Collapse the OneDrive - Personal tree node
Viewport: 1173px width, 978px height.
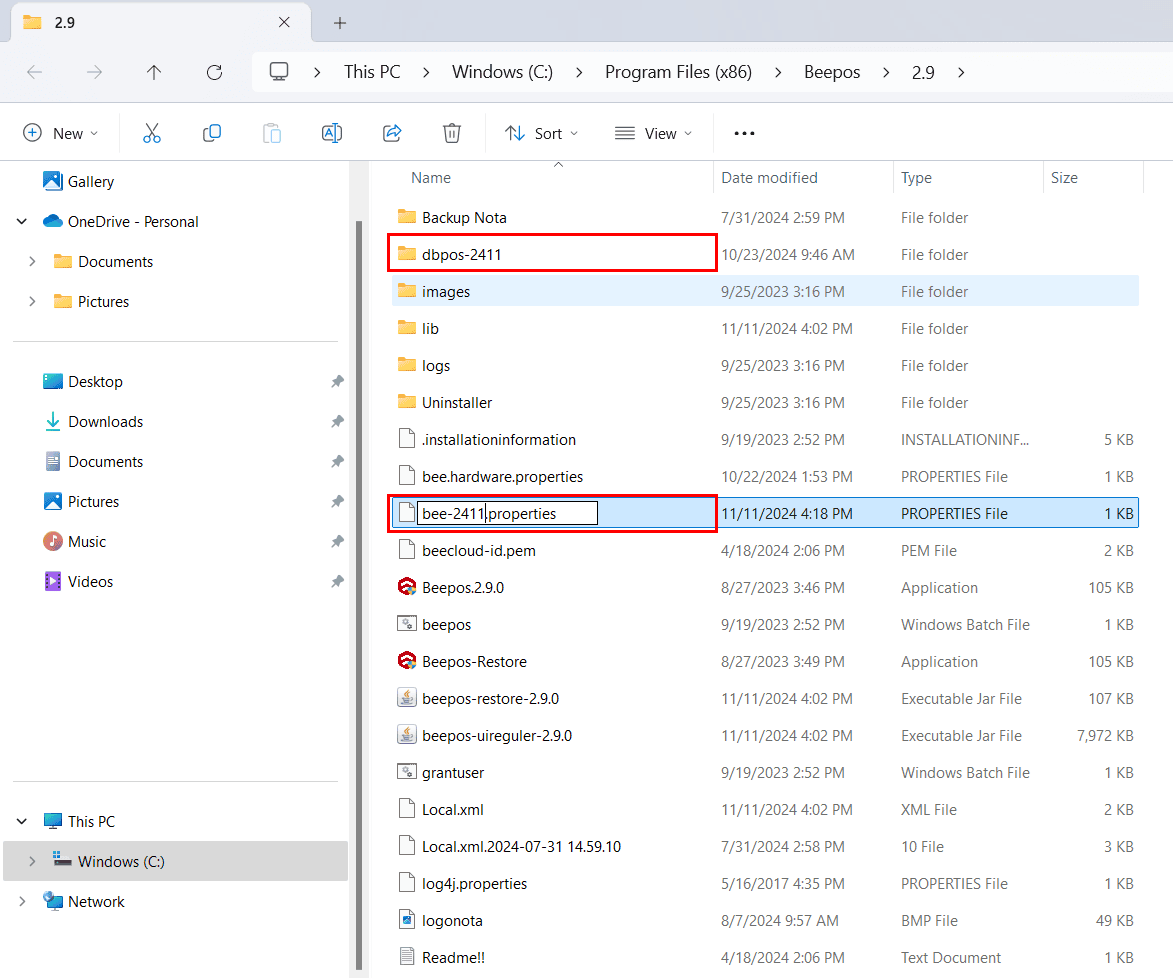click(x=22, y=221)
